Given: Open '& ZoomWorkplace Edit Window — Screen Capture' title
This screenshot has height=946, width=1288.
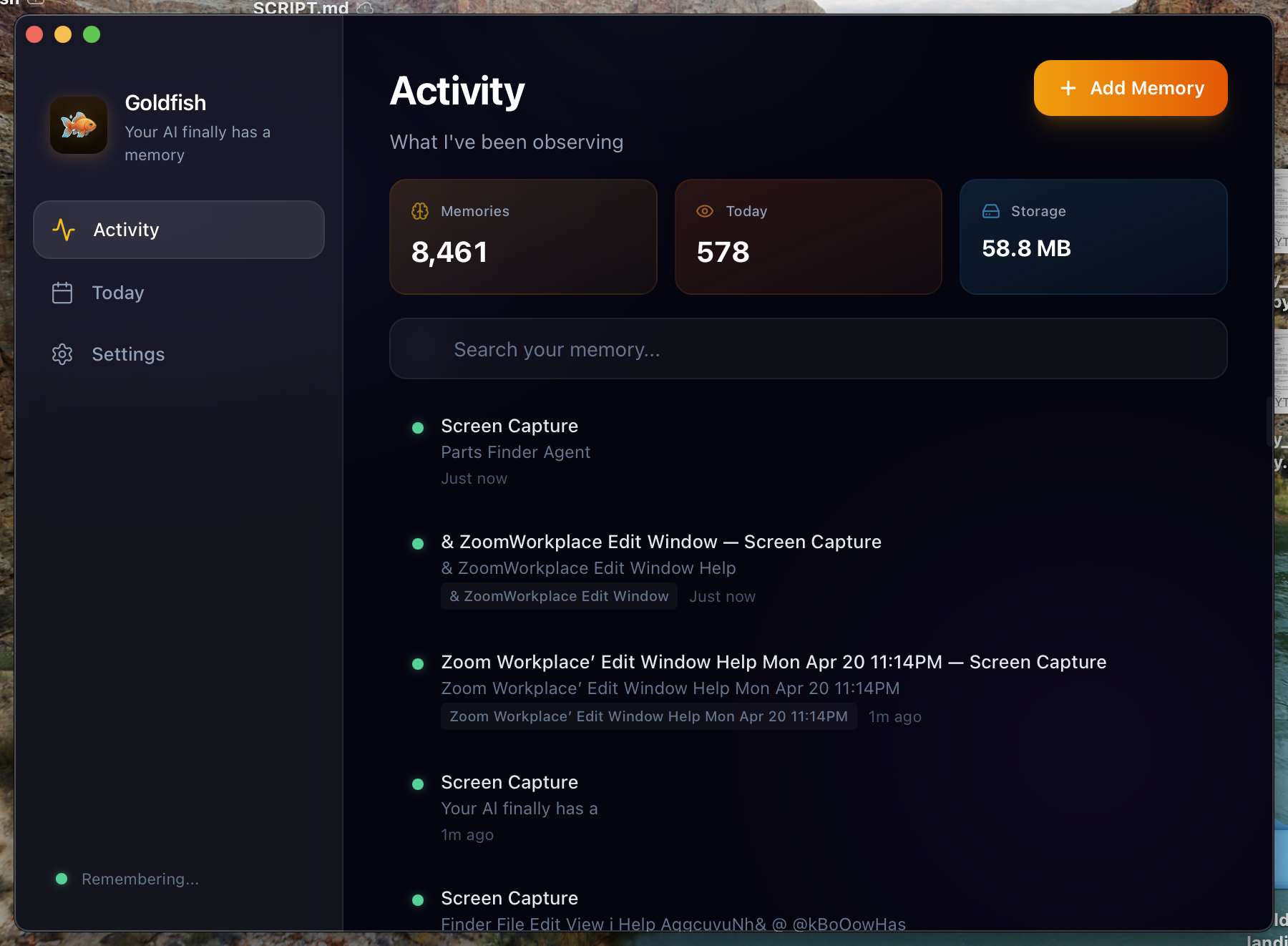Looking at the screenshot, I should click(x=661, y=542).
